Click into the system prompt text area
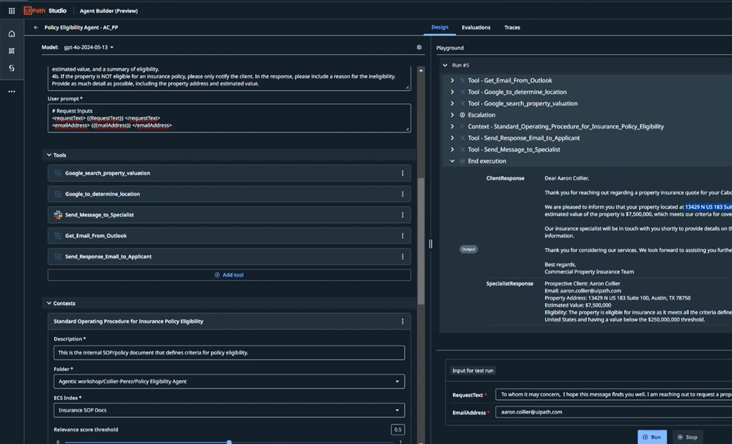The width and height of the screenshot is (732, 444). 229,78
